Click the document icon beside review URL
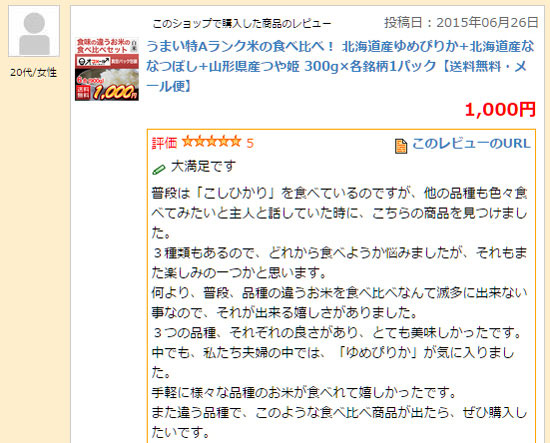 [401, 146]
